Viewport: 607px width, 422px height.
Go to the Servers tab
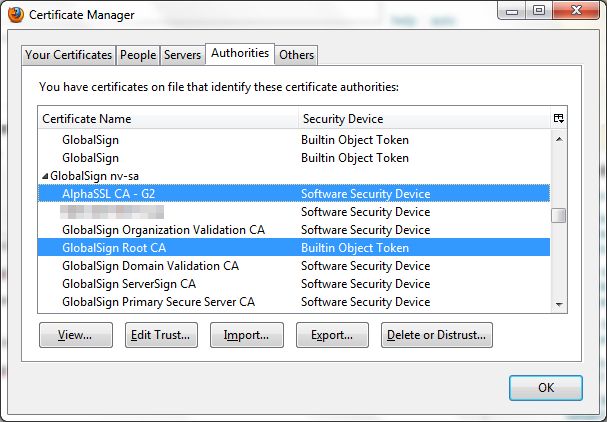point(182,55)
